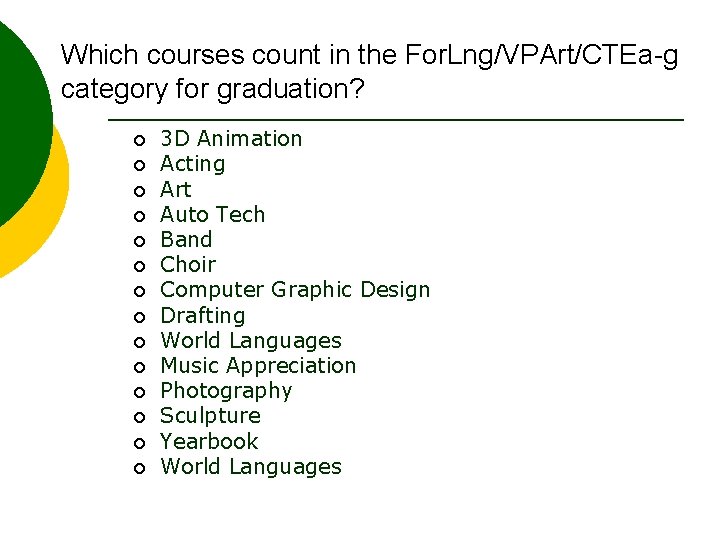This screenshot has width=720, height=540.
Task: Click the bullet next to Photography
Action: tap(139, 392)
